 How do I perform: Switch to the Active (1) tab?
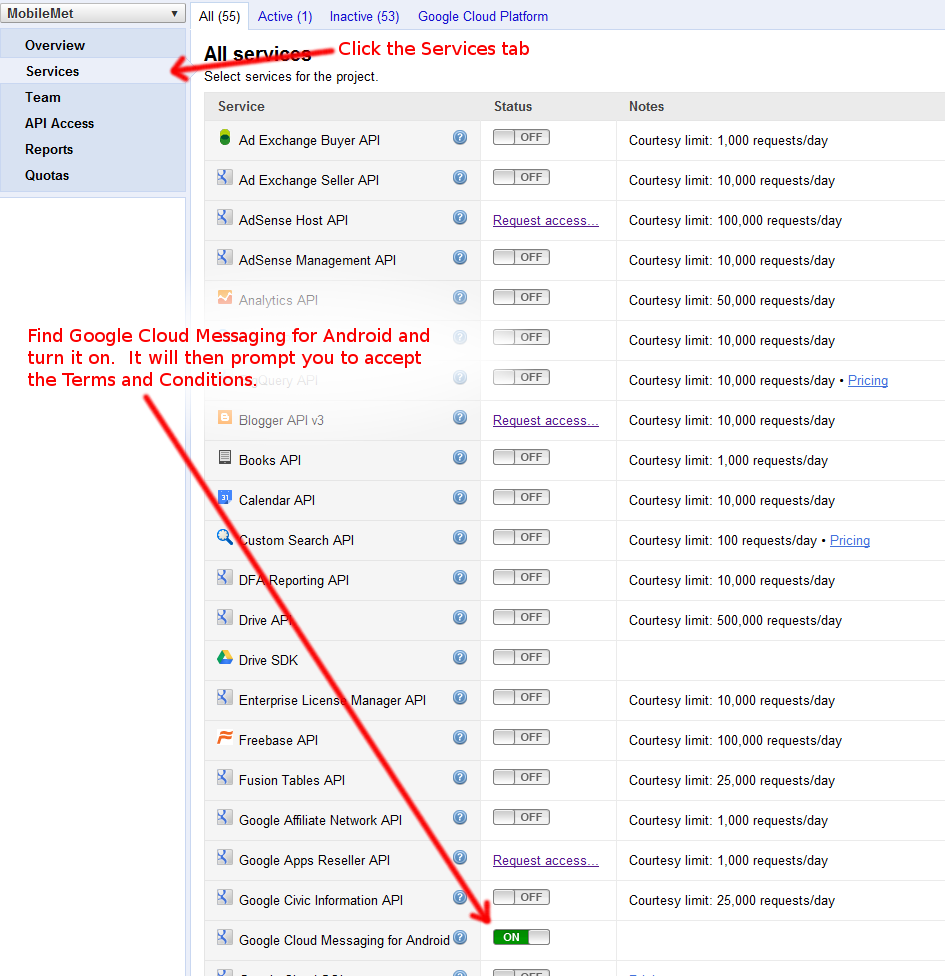coord(285,16)
